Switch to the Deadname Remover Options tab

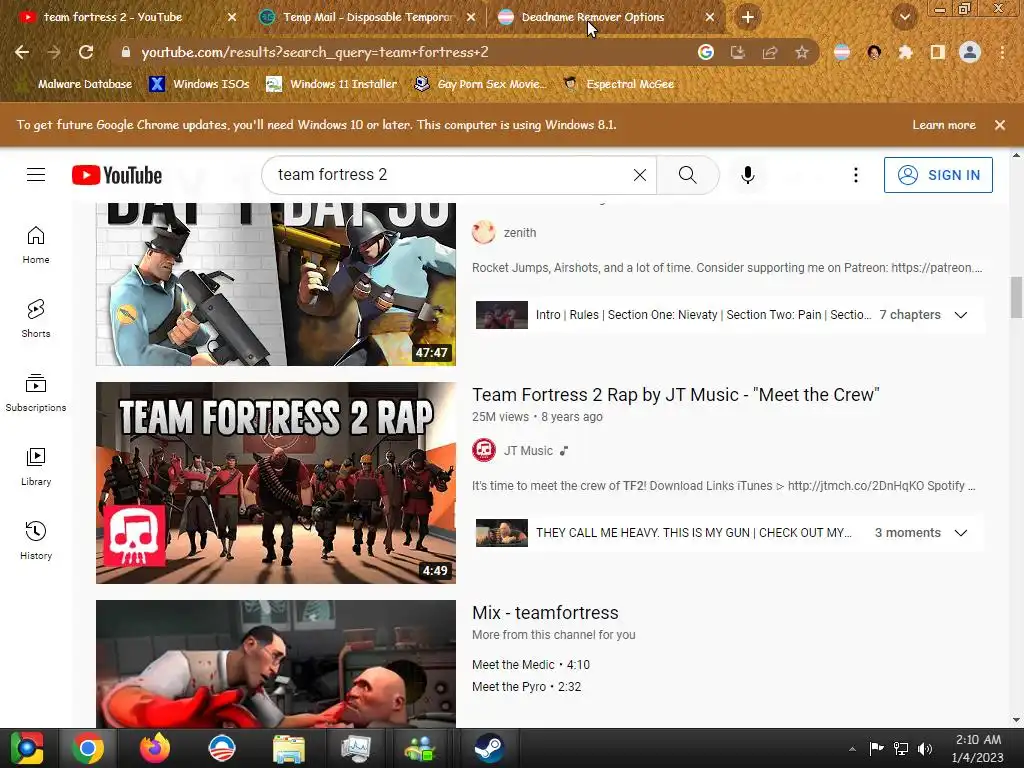593,17
